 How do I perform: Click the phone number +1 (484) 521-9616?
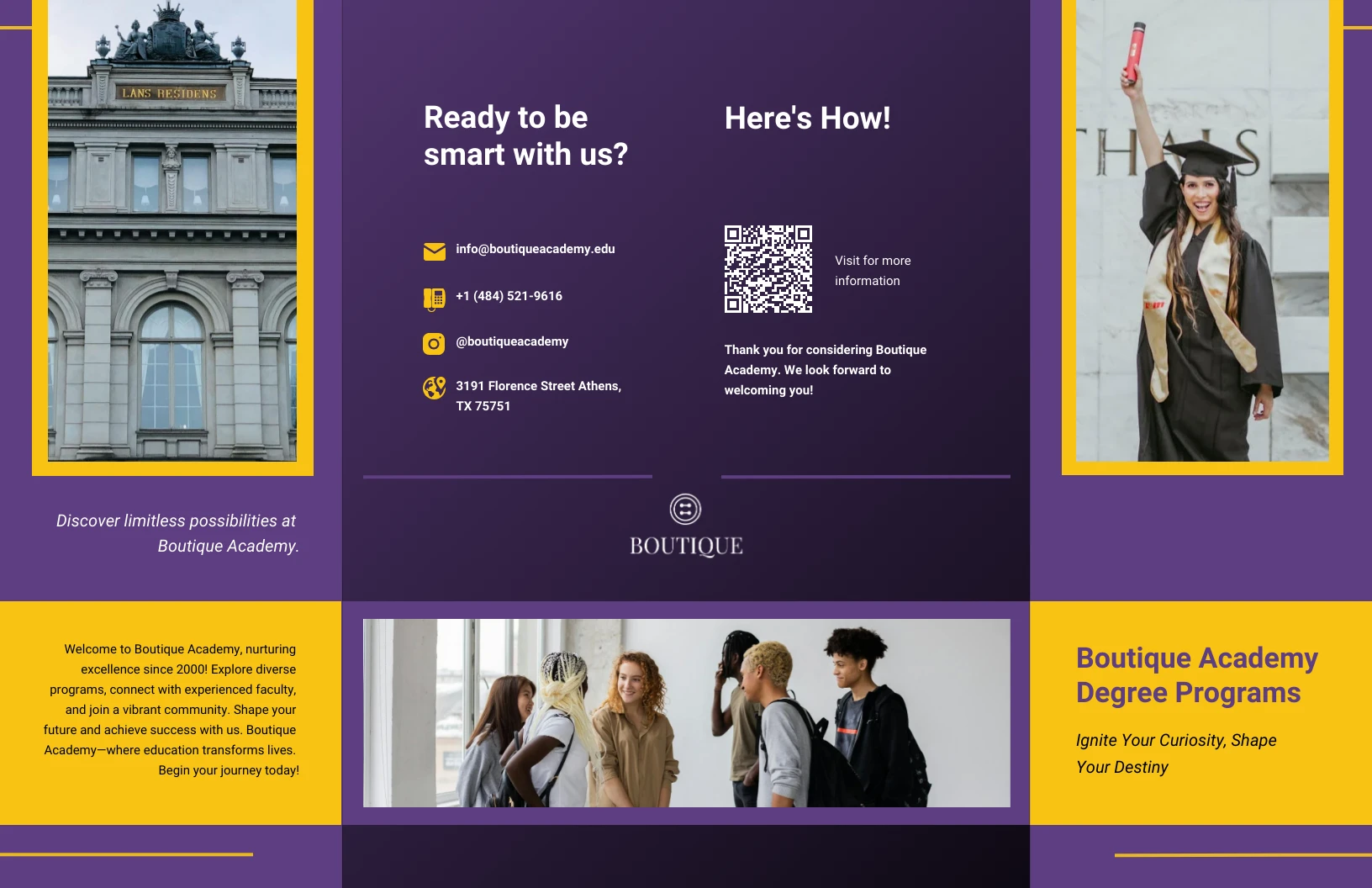(x=508, y=296)
